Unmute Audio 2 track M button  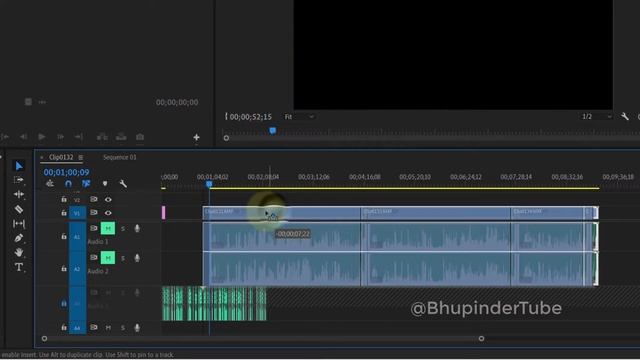108,258
